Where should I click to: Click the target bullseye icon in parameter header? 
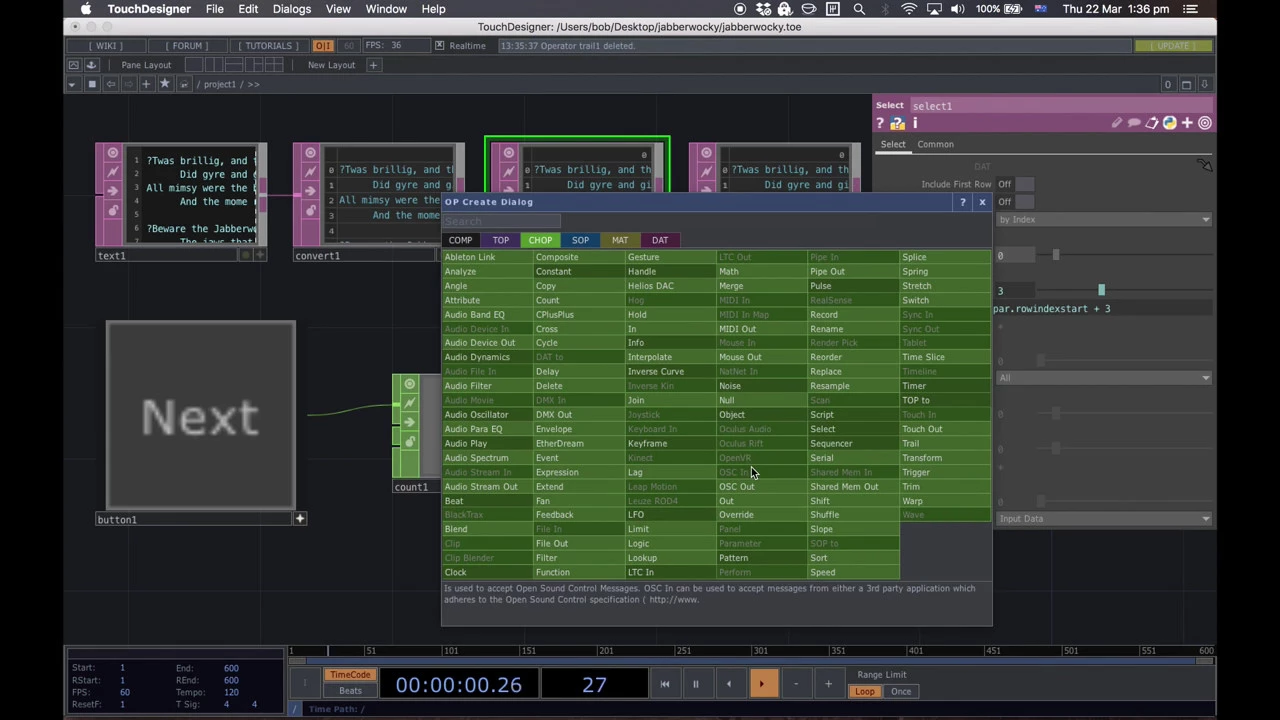point(1204,123)
